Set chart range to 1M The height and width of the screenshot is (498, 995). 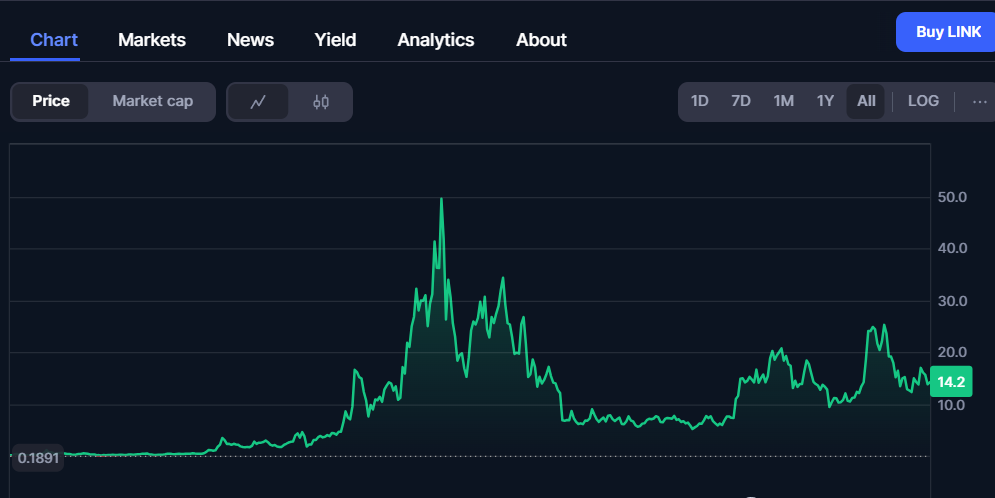783,101
